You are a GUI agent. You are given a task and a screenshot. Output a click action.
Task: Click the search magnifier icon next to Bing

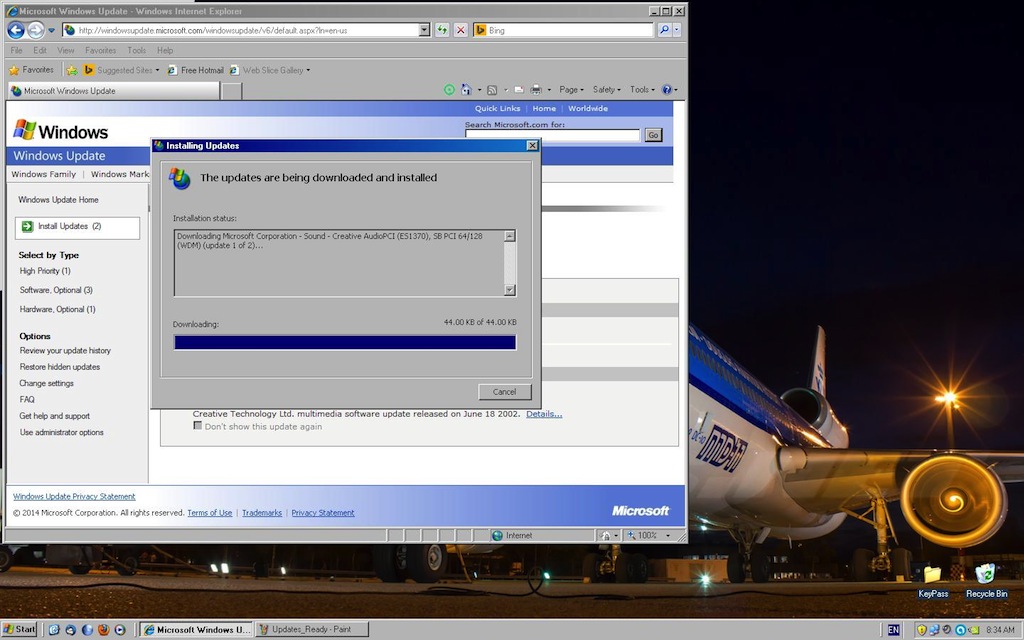[664, 30]
